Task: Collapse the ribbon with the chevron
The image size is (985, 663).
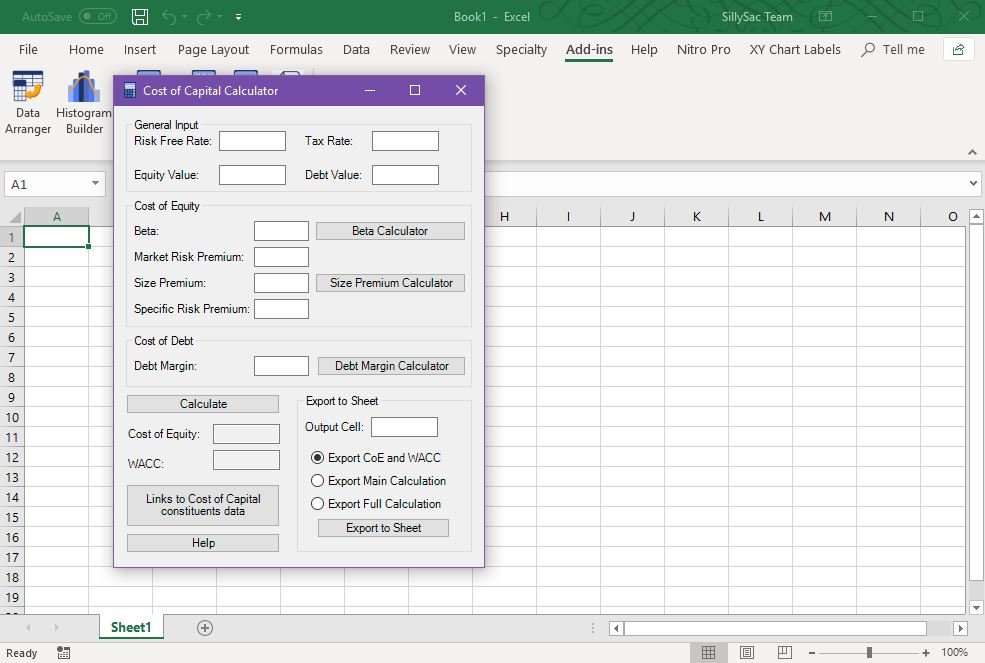Action: click(x=972, y=152)
